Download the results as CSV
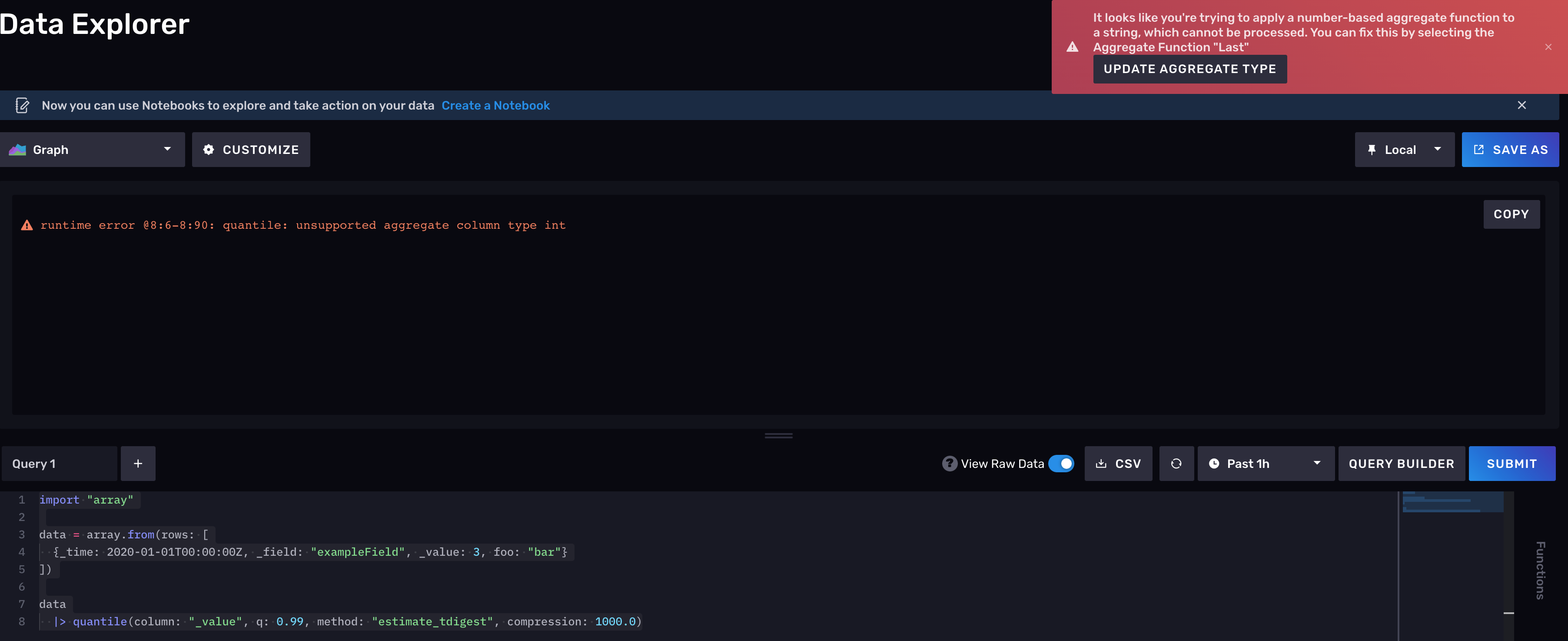The width and height of the screenshot is (1568, 641). pos(1118,464)
